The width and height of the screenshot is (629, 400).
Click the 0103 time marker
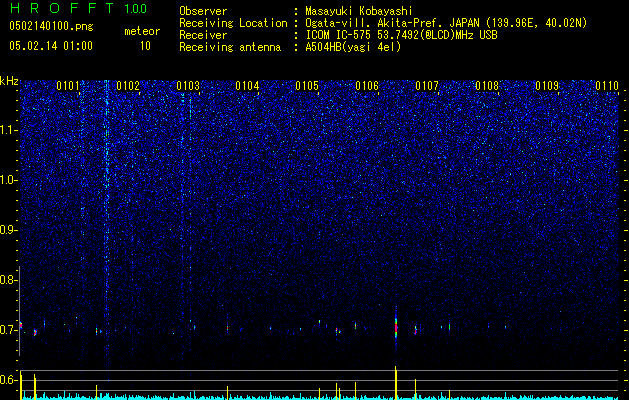click(188, 86)
